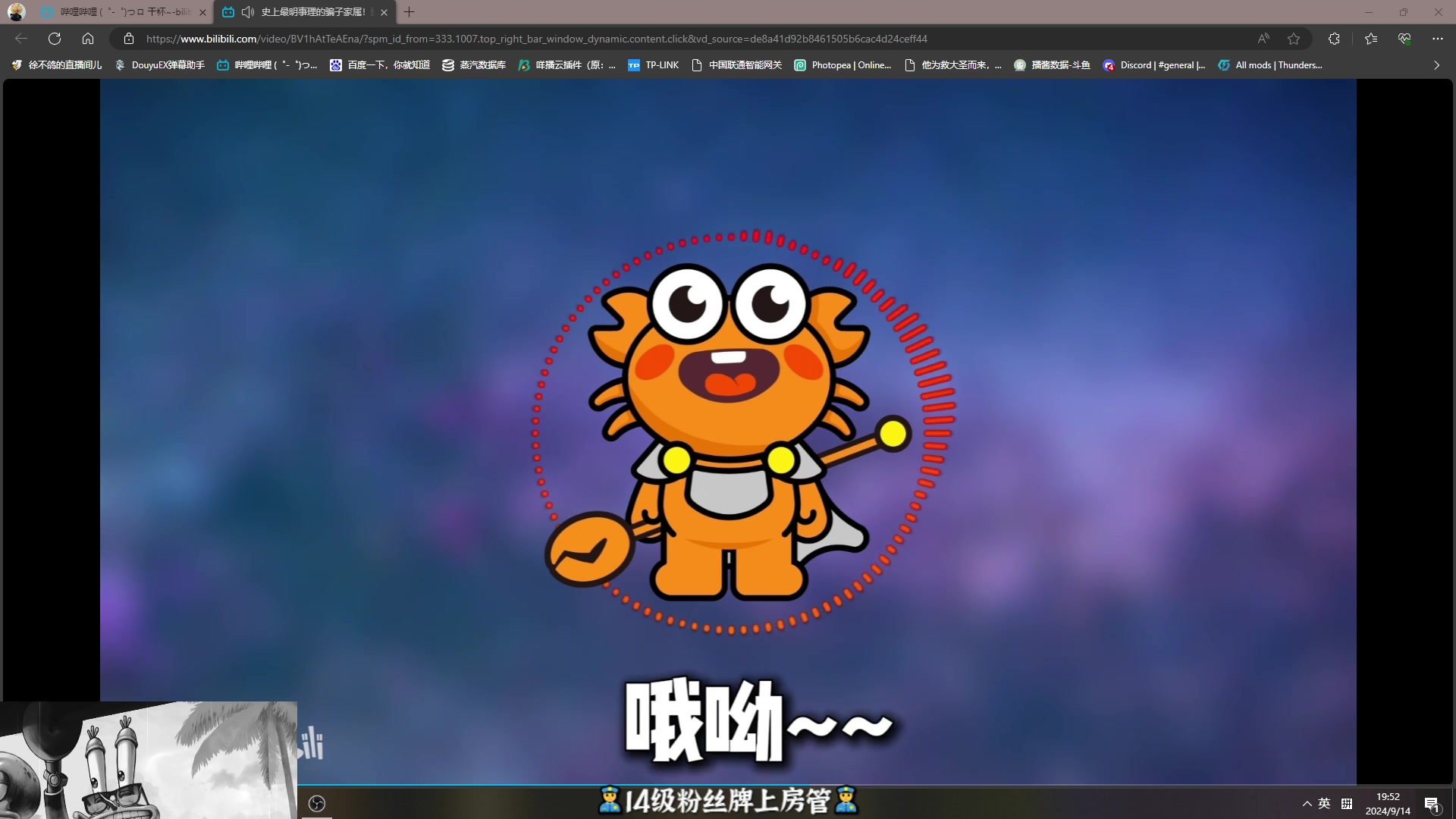Click the IME mode tray icon
This screenshot has width=1456, height=819.
pos(1347,804)
